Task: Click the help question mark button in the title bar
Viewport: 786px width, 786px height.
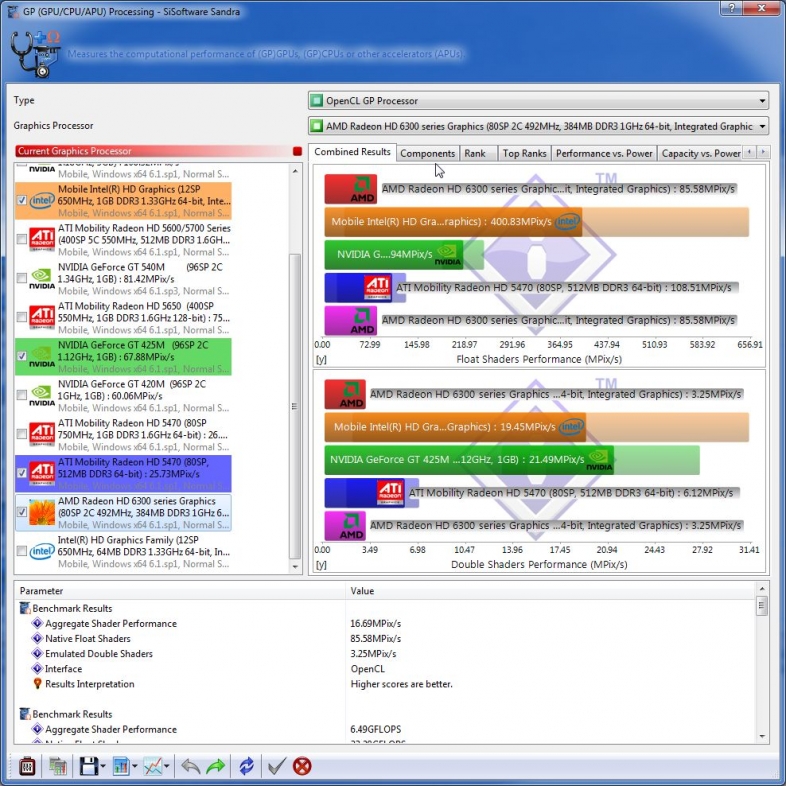Action: 731,8
